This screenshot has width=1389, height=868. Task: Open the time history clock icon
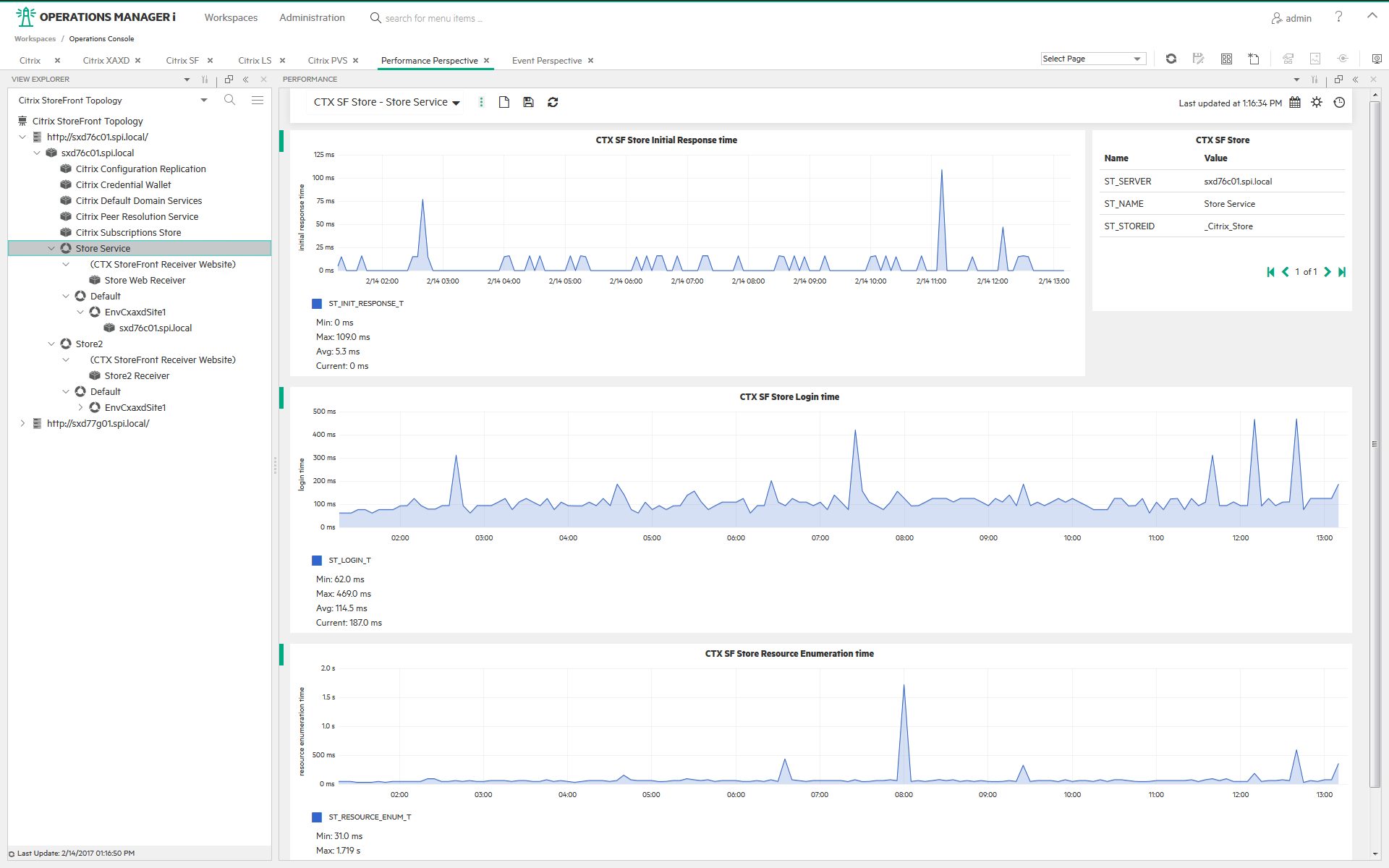point(1339,103)
